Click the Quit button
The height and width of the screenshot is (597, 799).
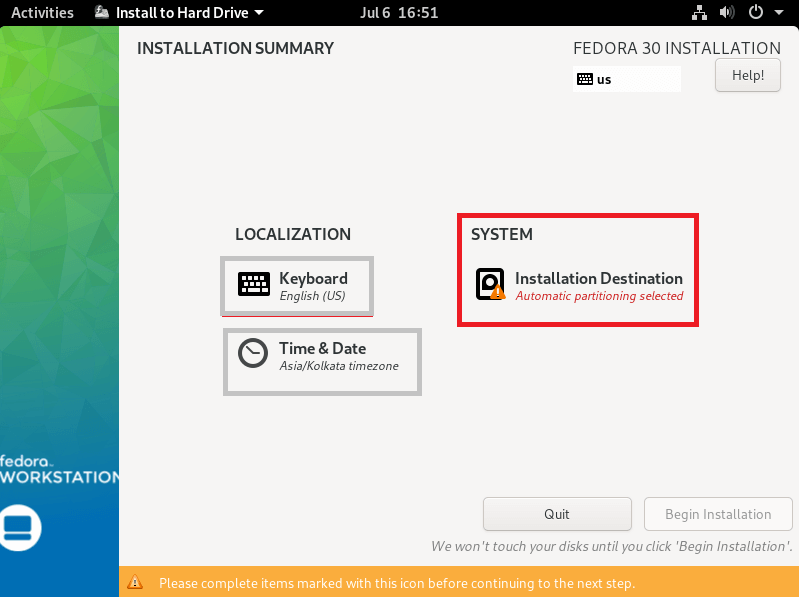557,514
